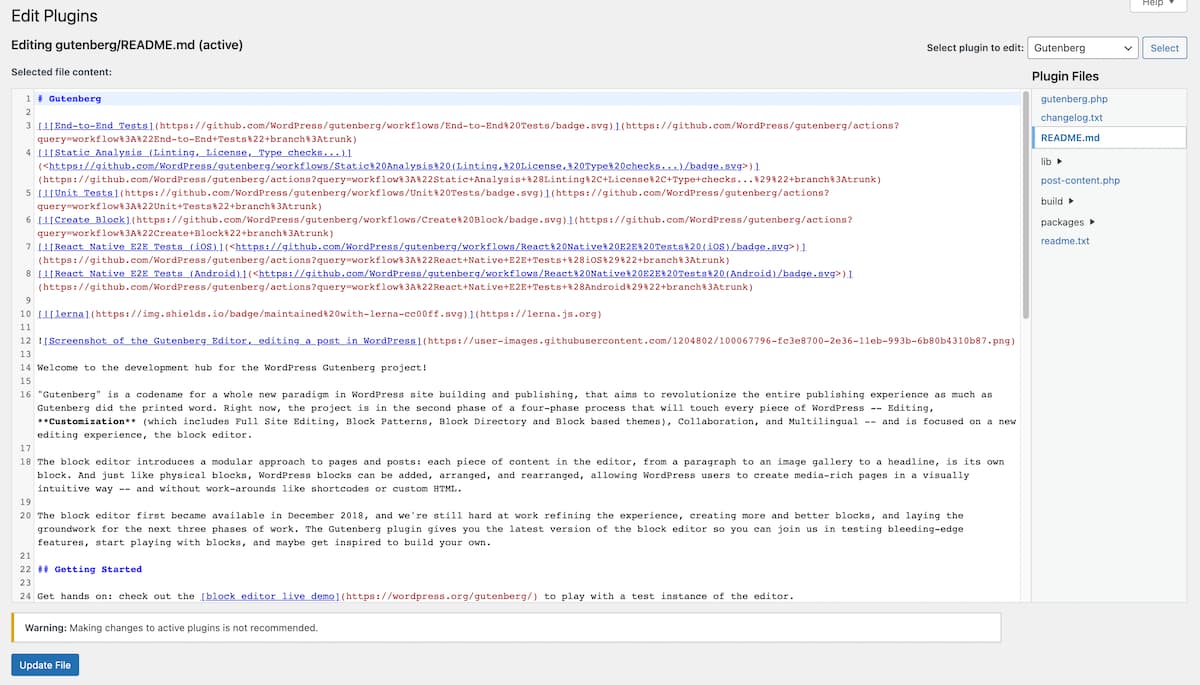
Task: Open post-content.php file
Action: pyautogui.click(x=1080, y=181)
